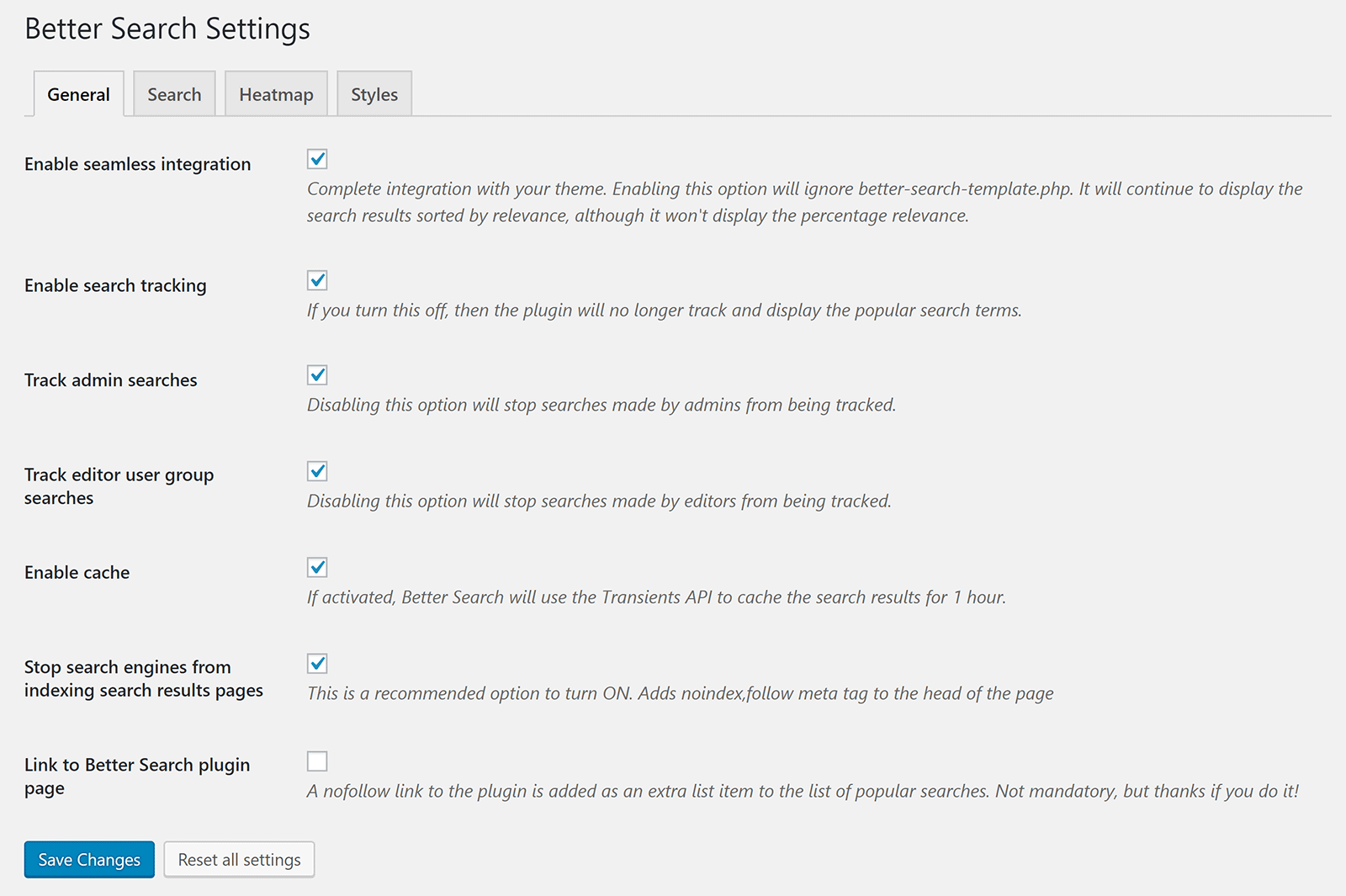
Task: Uncheck Track editor user group searches
Action: 317,471
